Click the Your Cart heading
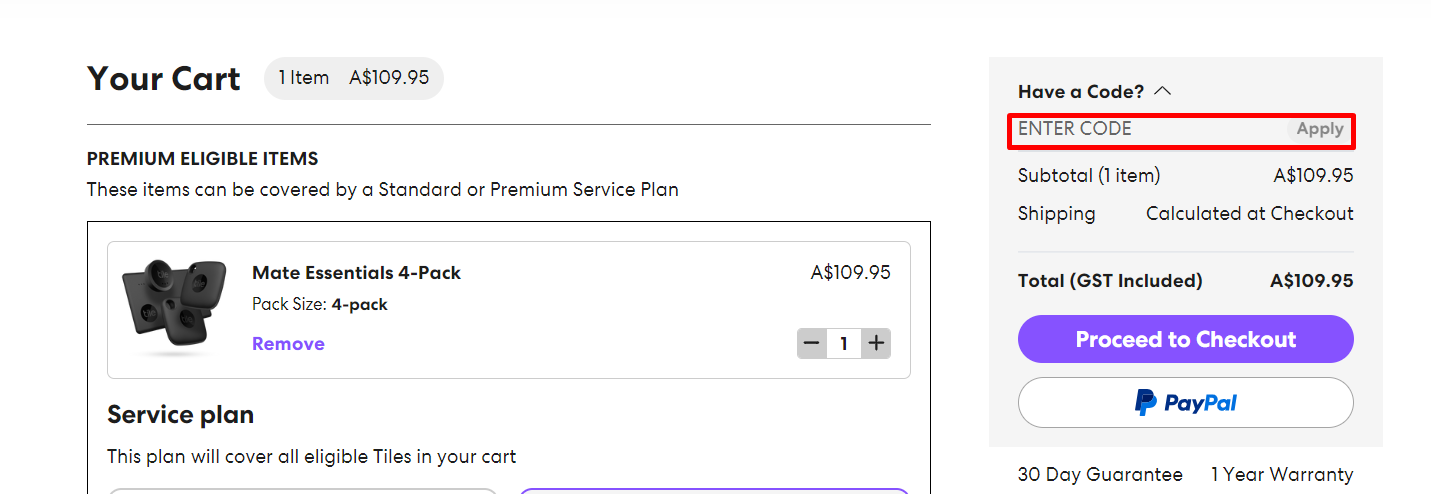The image size is (1431, 494). click(x=164, y=79)
